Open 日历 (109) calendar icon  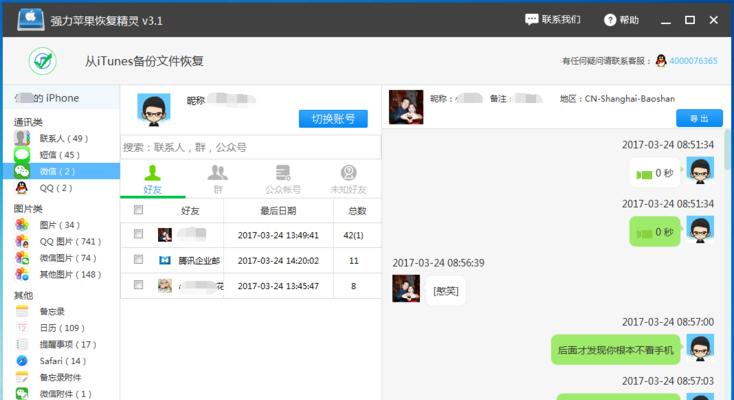(x=22, y=328)
